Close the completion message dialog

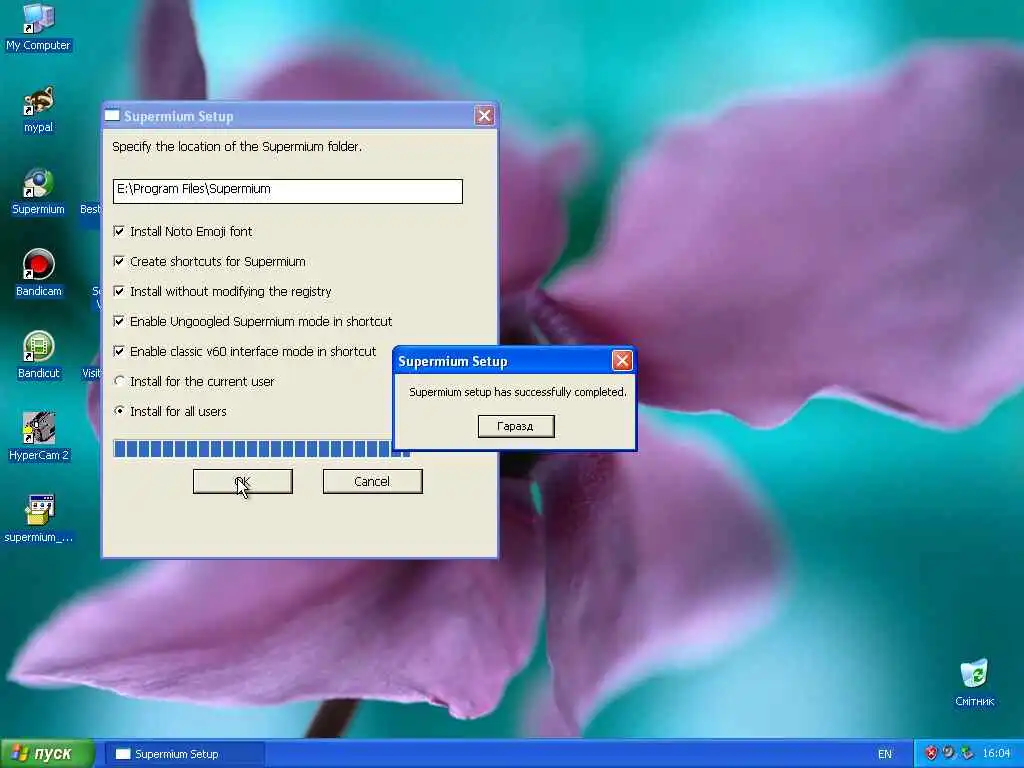(x=622, y=360)
